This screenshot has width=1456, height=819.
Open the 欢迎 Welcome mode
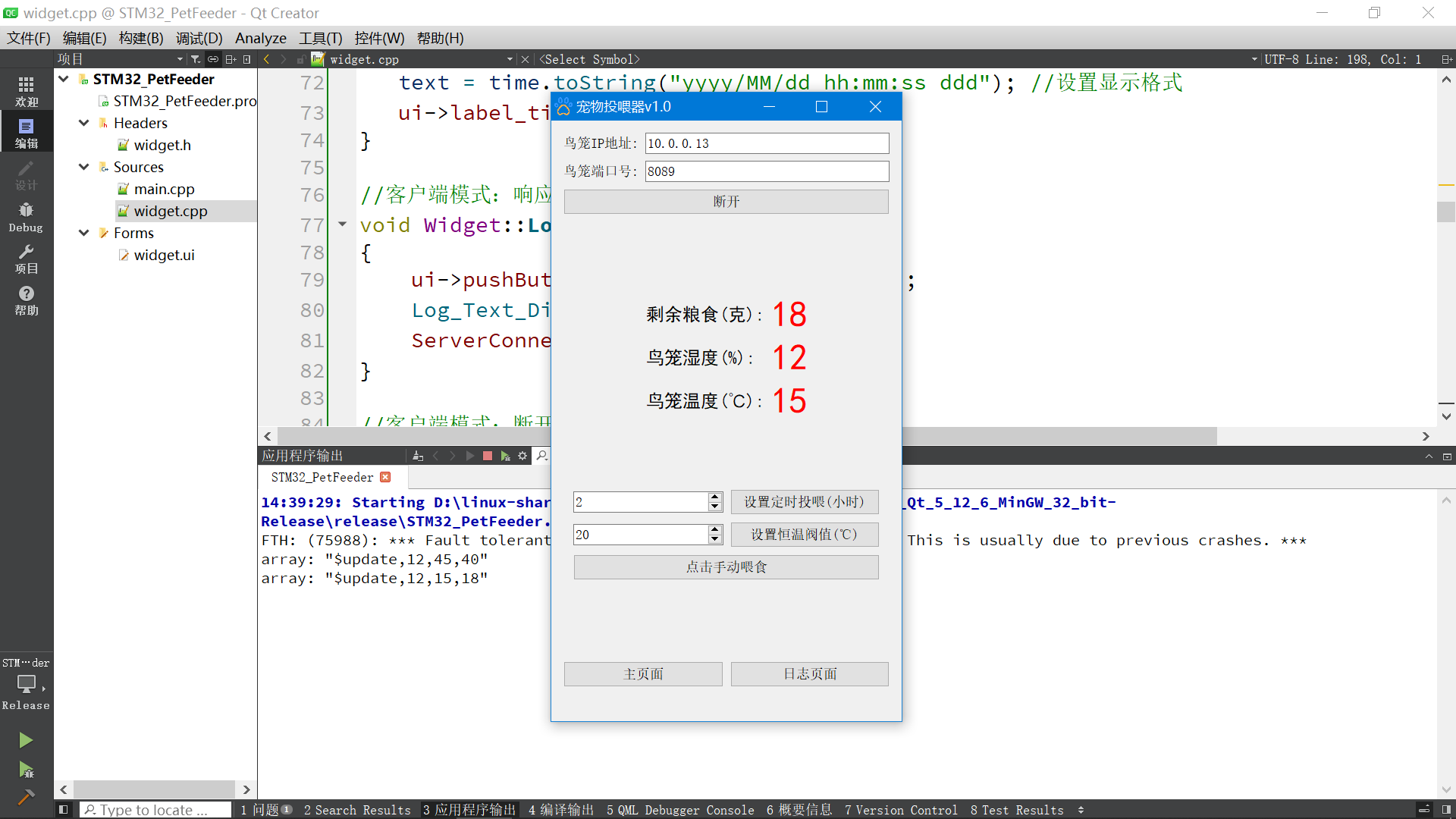[x=26, y=92]
